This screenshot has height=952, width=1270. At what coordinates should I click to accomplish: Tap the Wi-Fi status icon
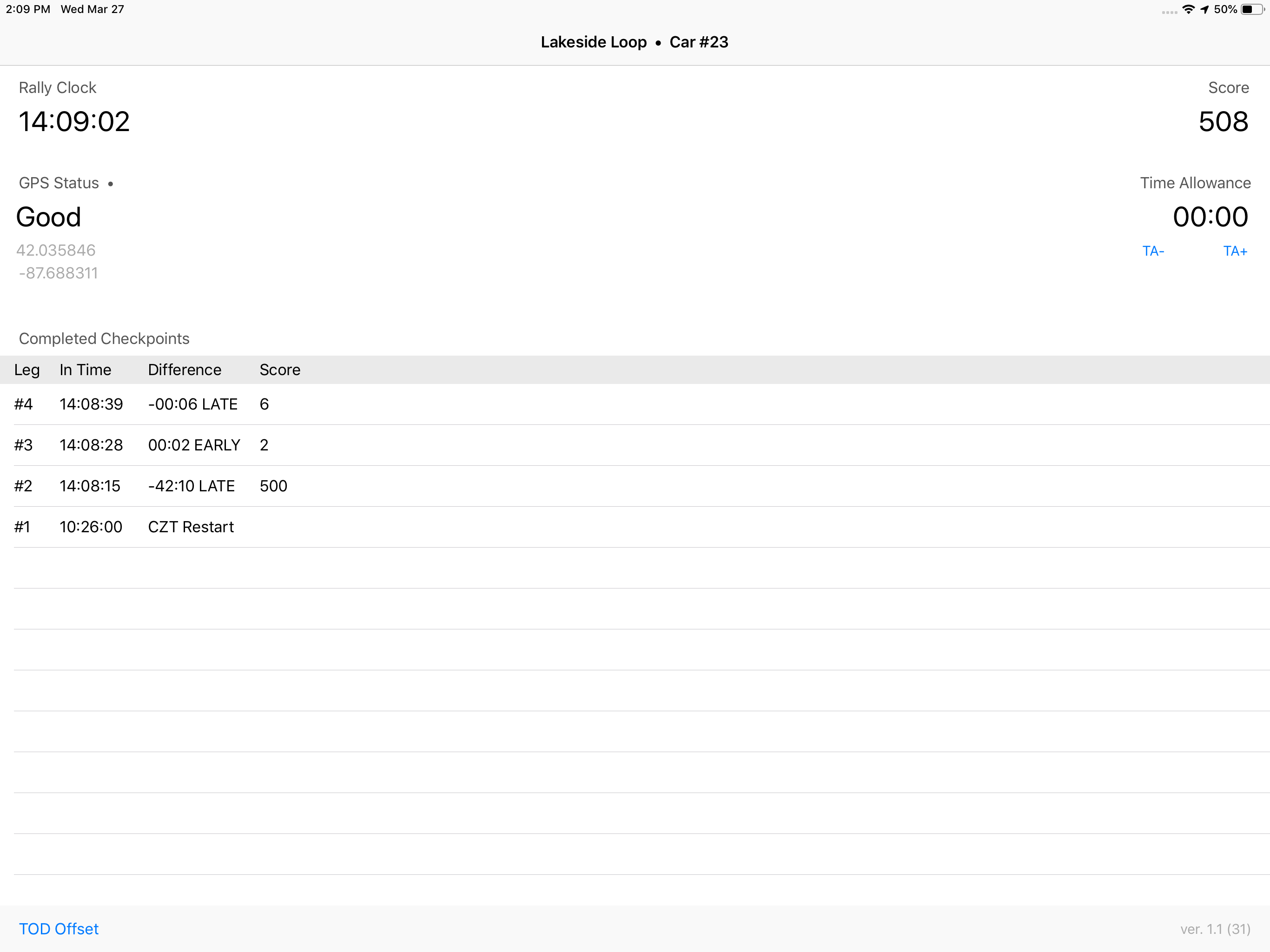1188,9
